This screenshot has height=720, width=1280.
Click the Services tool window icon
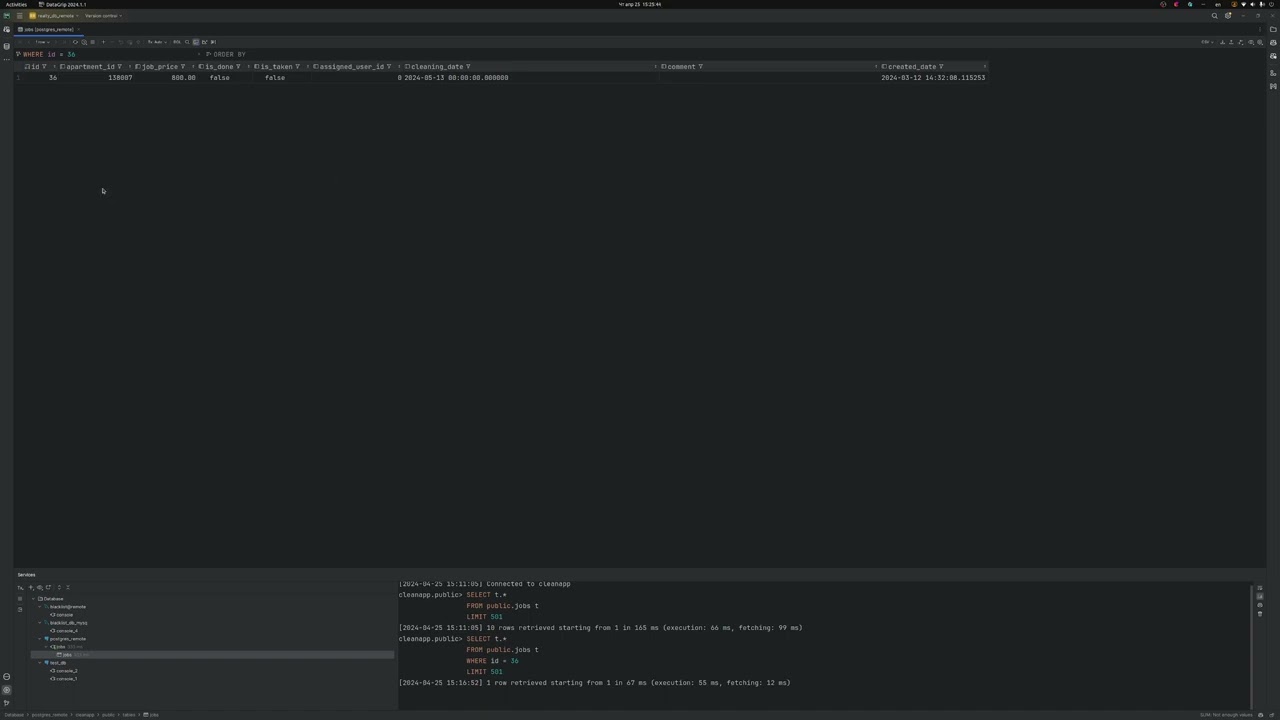6,690
